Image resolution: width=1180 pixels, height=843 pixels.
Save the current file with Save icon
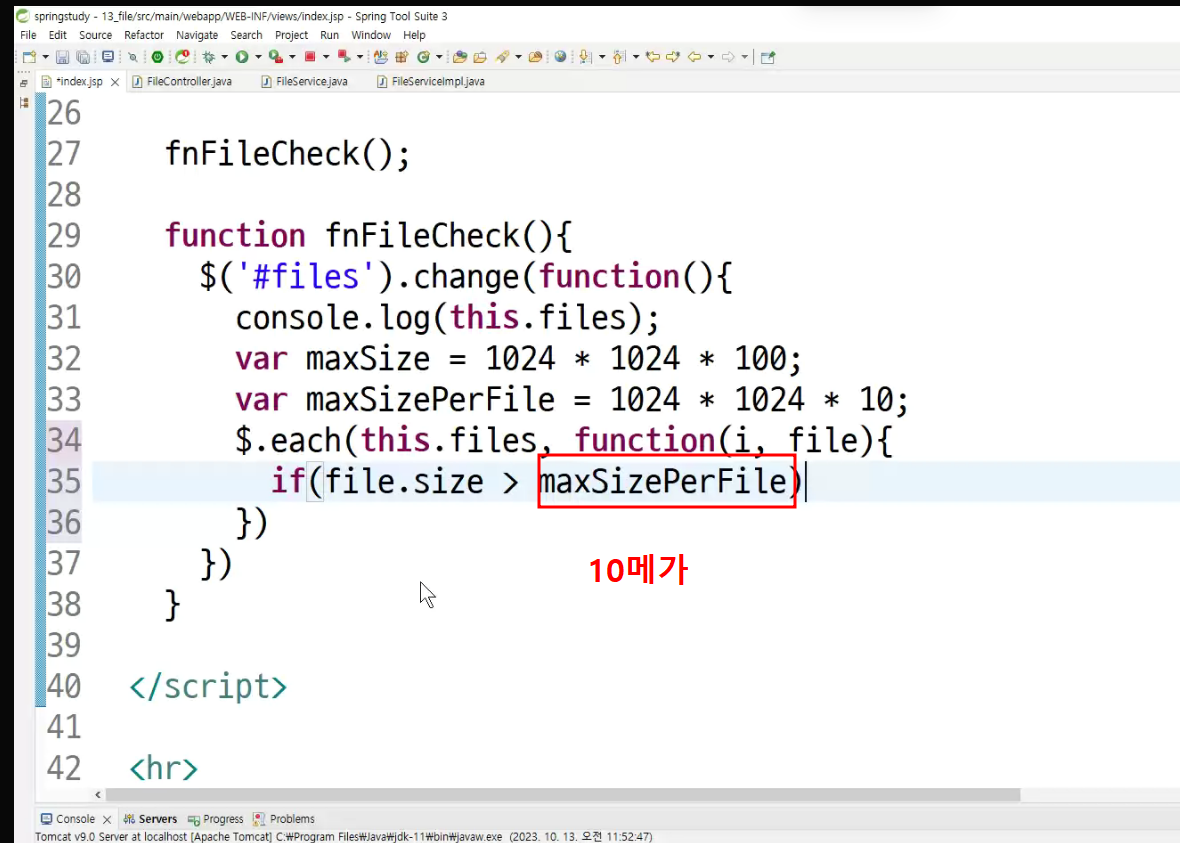click(62, 56)
